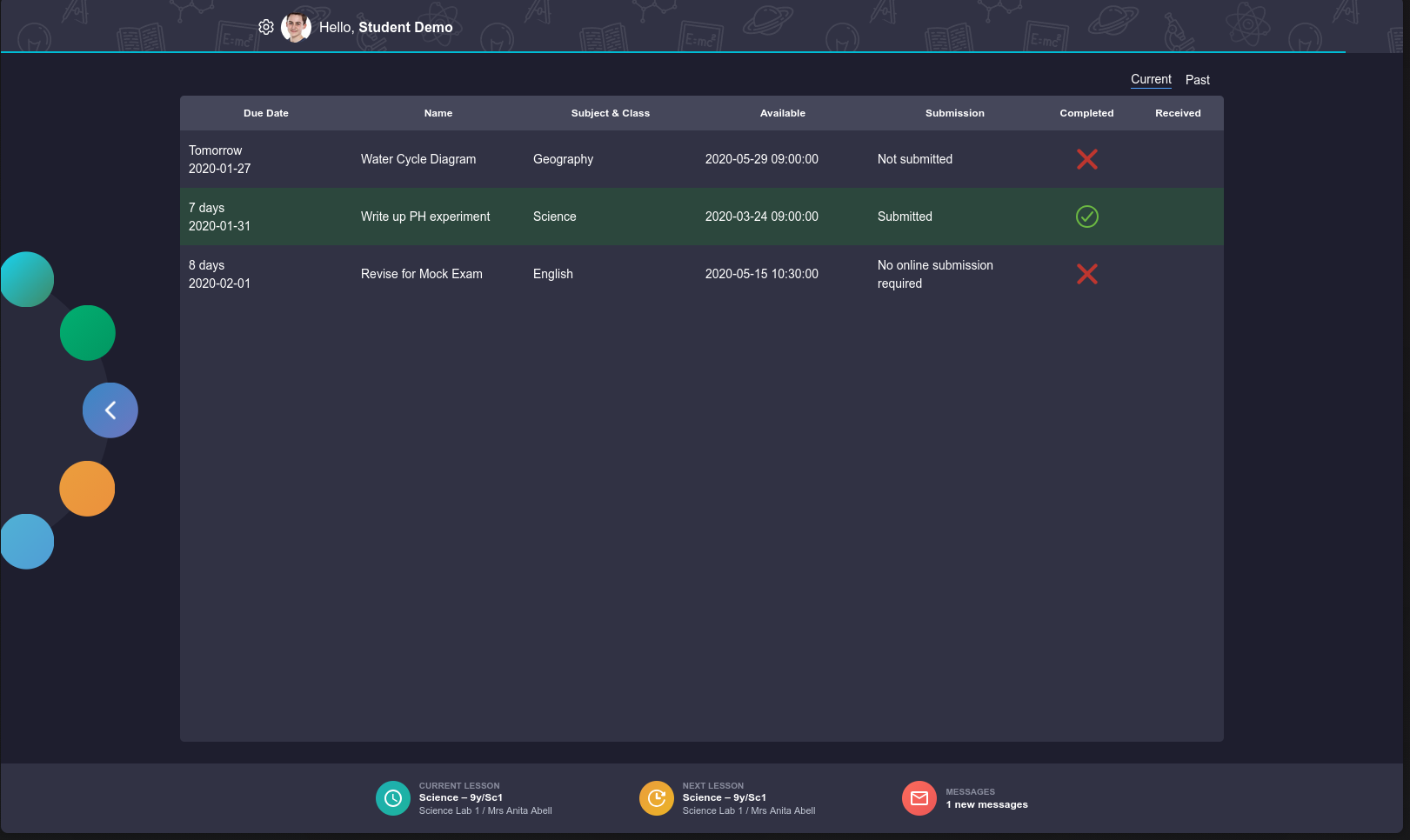Screen dimensions: 1410x840
Task: Click the Tomorrow 2020-01-27 due date
Action: (219, 159)
